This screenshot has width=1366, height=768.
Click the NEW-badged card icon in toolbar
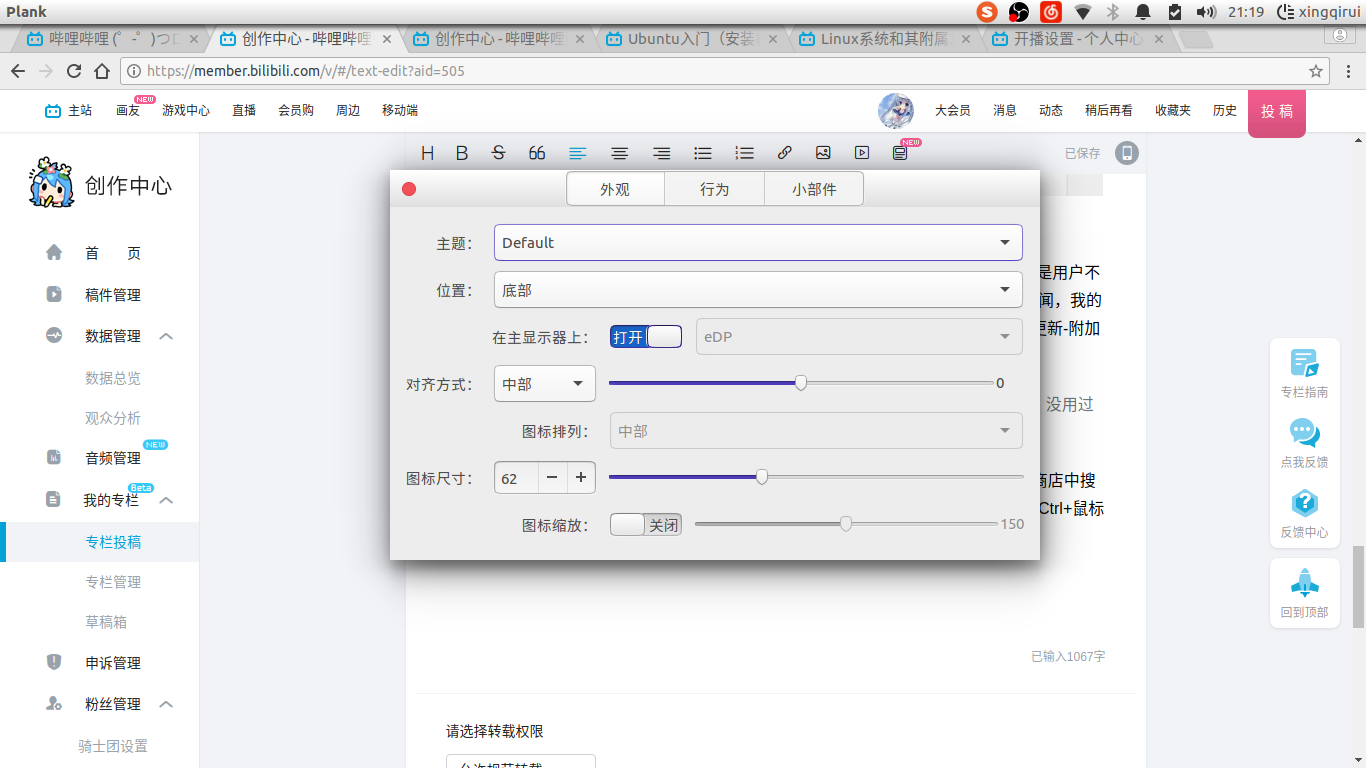pyautogui.click(x=900, y=153)
